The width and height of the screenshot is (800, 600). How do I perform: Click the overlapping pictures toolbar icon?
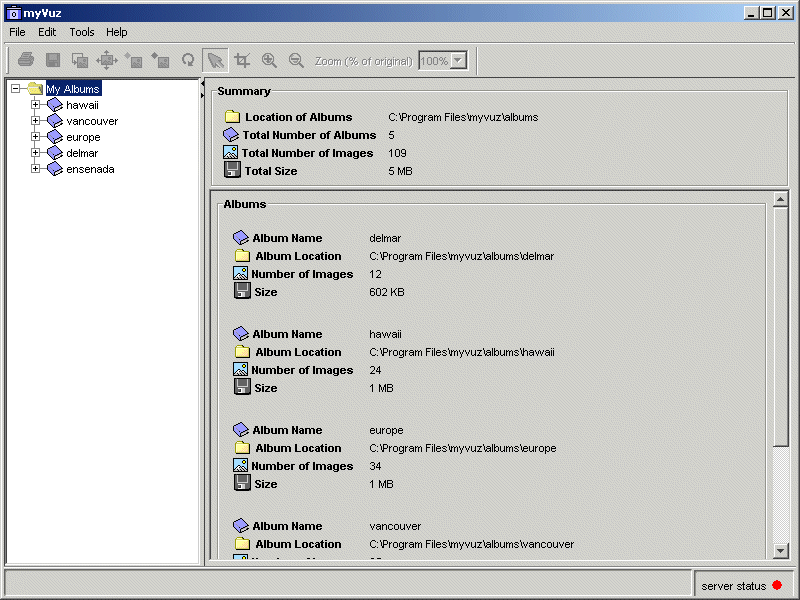click(80, 61)
